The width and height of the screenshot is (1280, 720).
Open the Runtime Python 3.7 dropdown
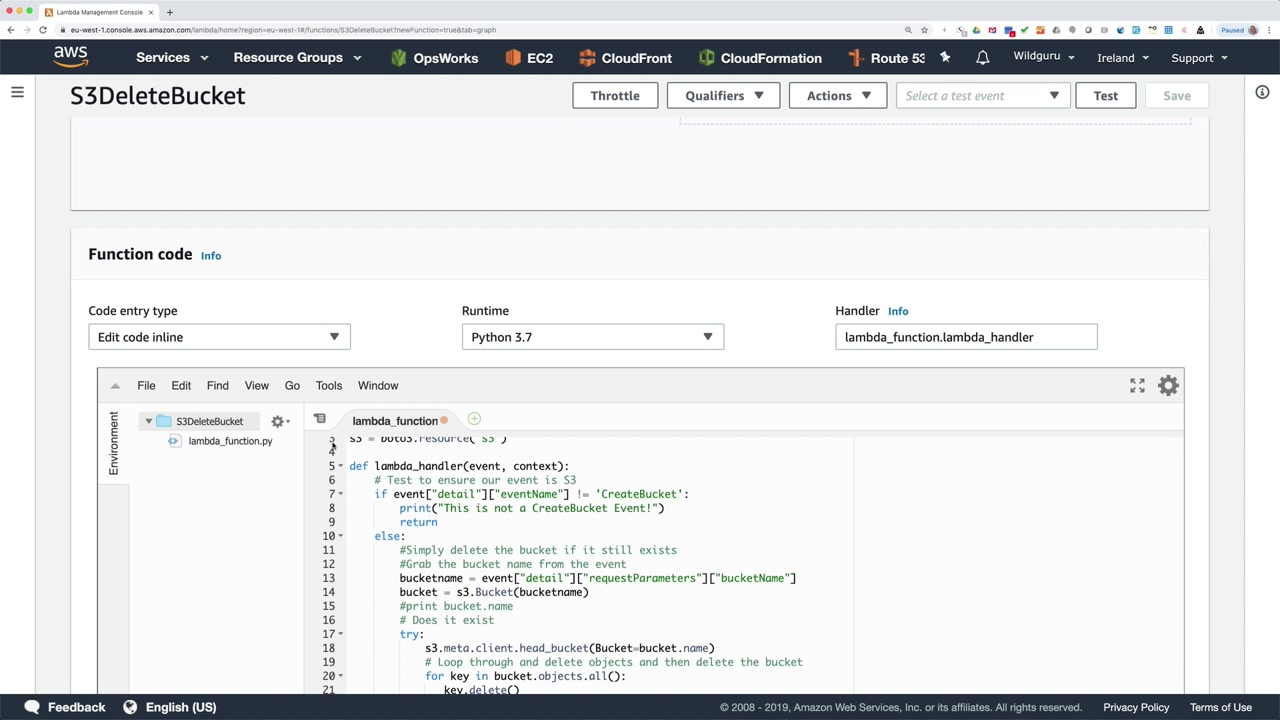[x=592, y=337]
